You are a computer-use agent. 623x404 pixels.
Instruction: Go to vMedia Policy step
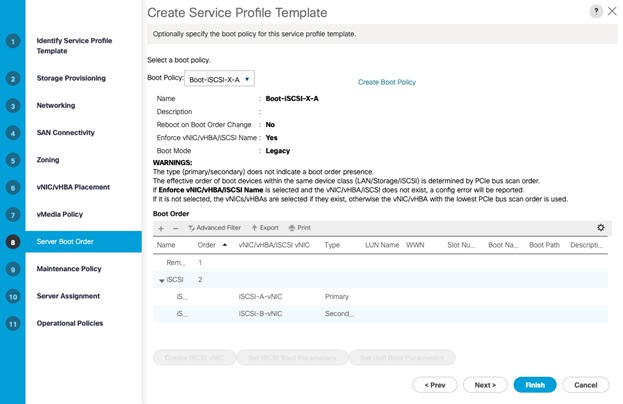click(x=60, y=215)
